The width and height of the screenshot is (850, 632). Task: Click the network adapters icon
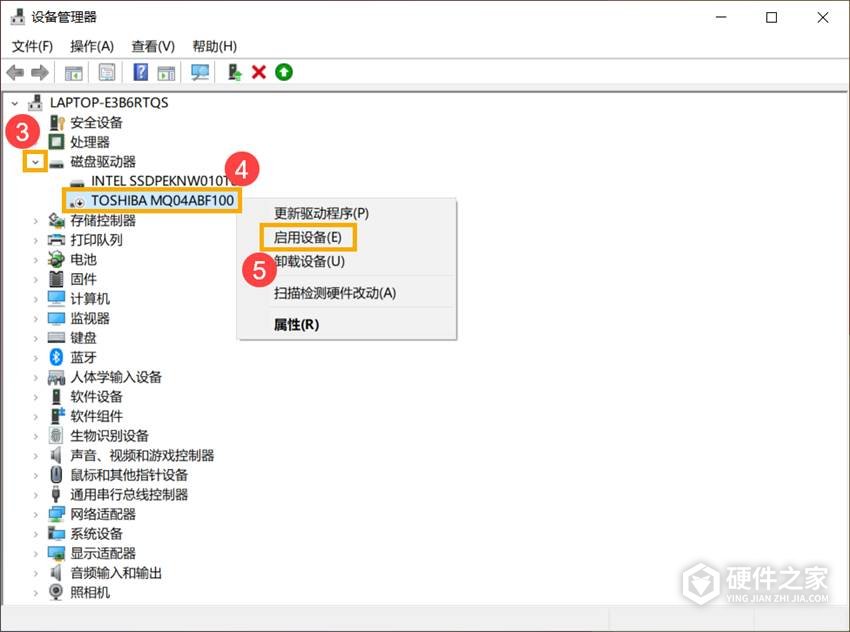pos(56,514)
